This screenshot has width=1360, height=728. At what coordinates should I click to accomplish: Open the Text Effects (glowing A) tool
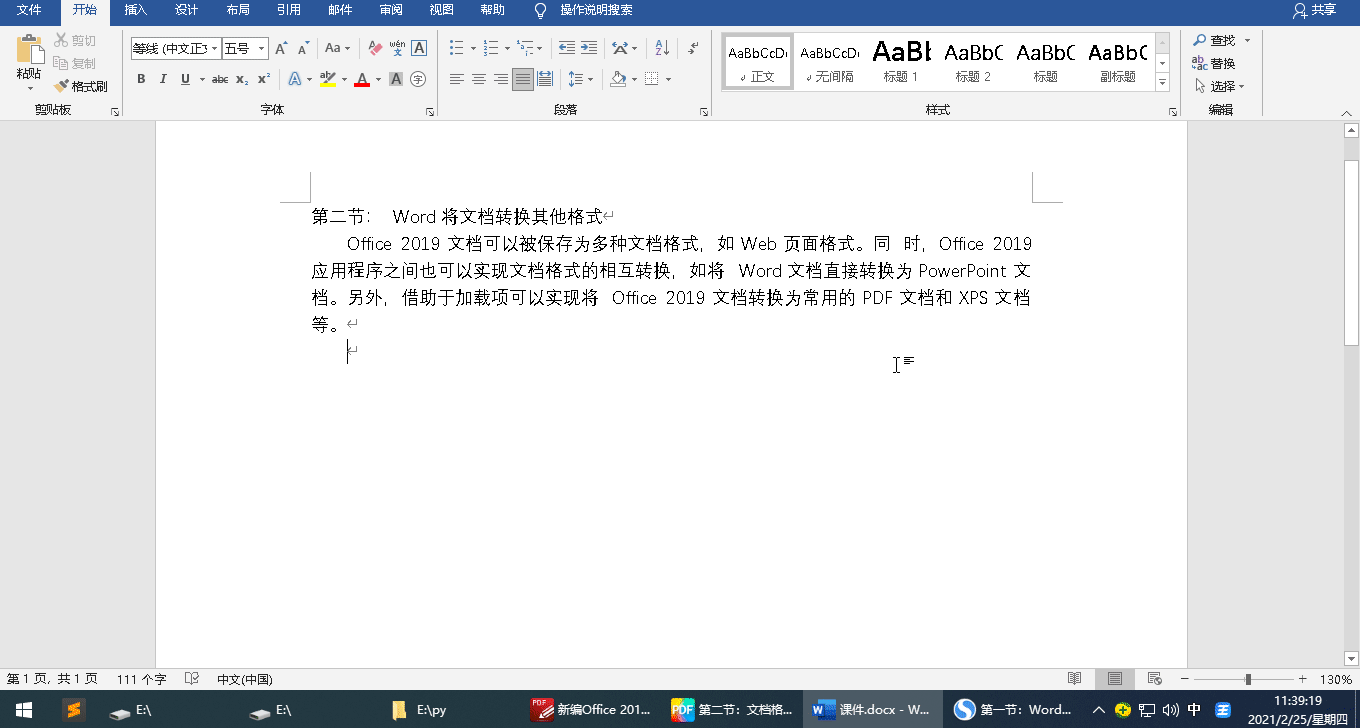click(x=295, y=79)
